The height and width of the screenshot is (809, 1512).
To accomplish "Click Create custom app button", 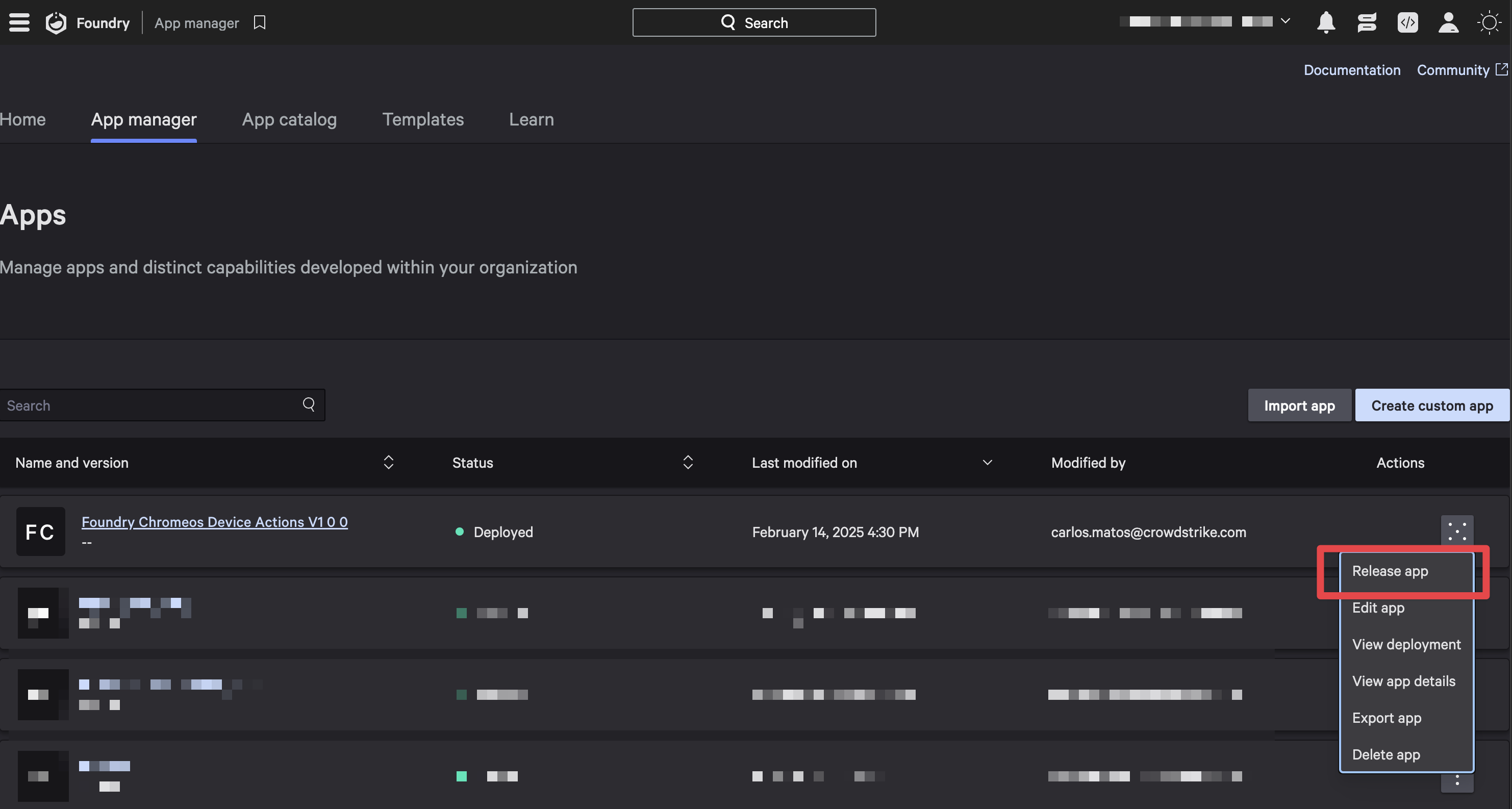I will tap(1431, 405).
